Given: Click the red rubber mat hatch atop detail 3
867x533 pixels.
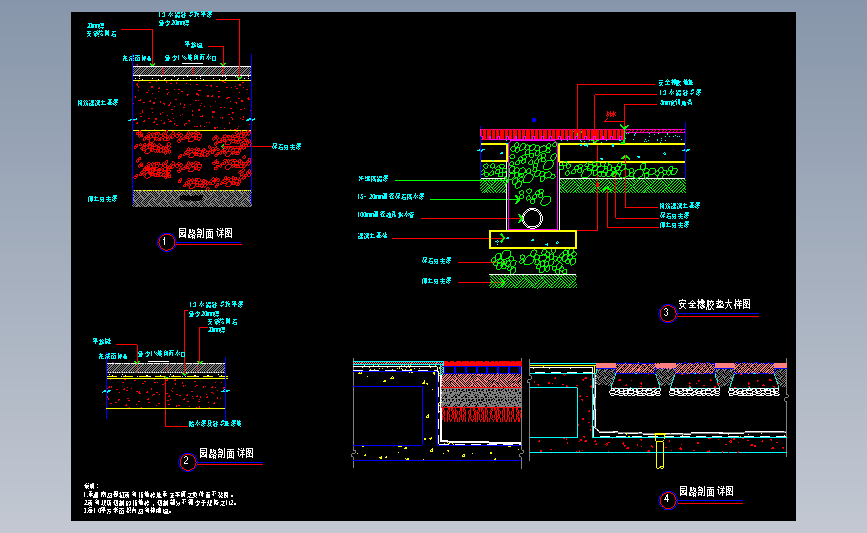Looking at the screenshot, I should (552, 134).
